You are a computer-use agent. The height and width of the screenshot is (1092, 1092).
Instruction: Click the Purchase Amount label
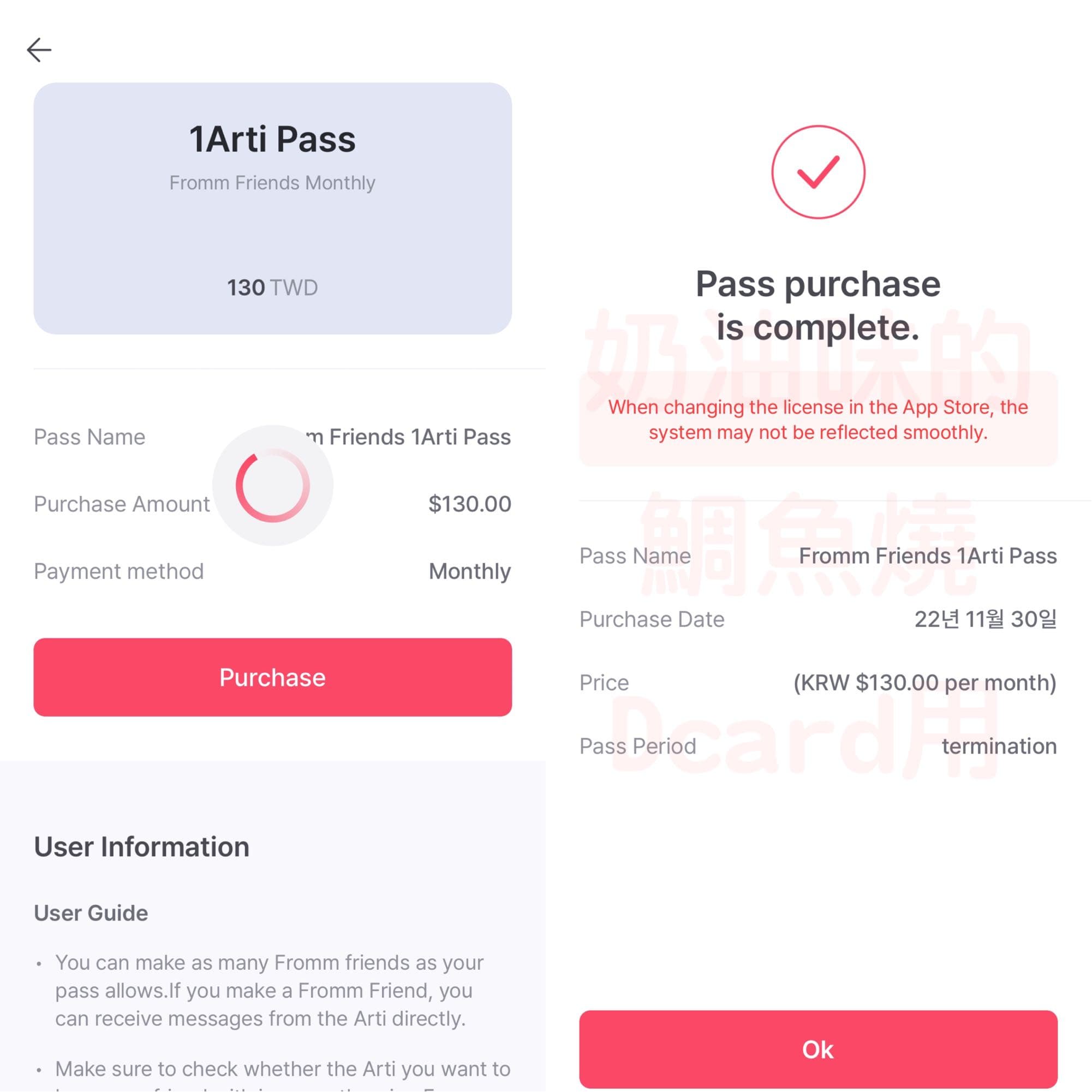pyautogui.click(x=122, y=504)
